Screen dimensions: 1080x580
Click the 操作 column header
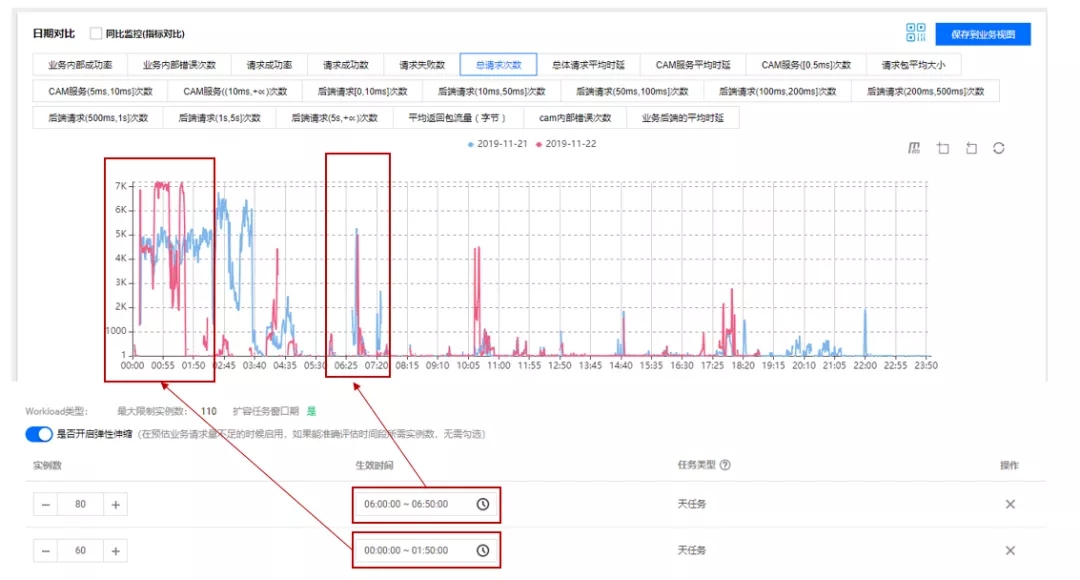coord(1010,466)
